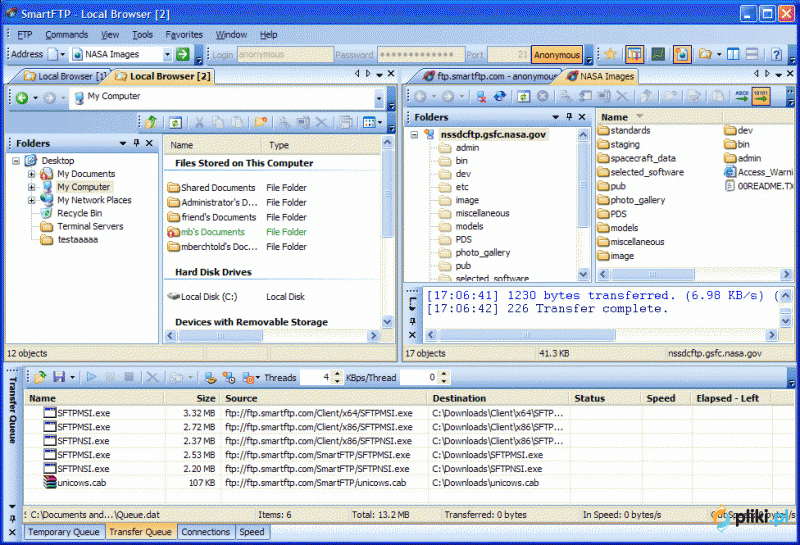
Task: Open the Speed tab
Action: click(252, 532)
